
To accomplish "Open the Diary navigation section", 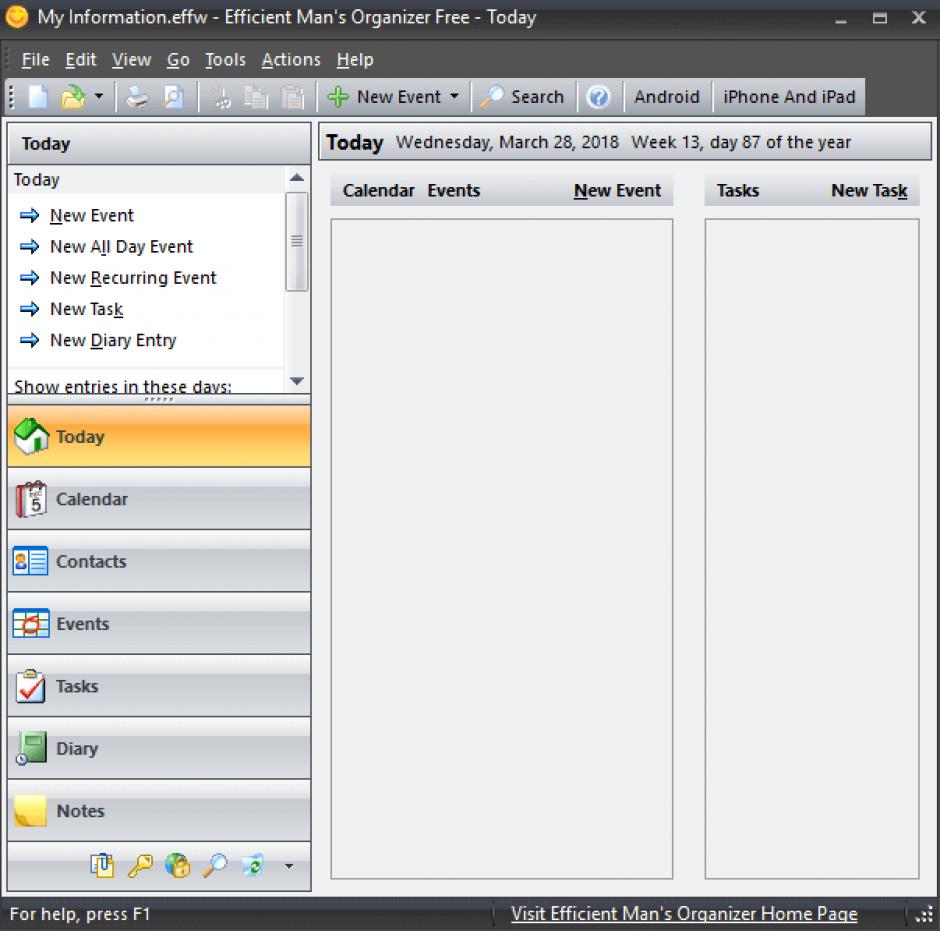I will click(x=159, y=748).
